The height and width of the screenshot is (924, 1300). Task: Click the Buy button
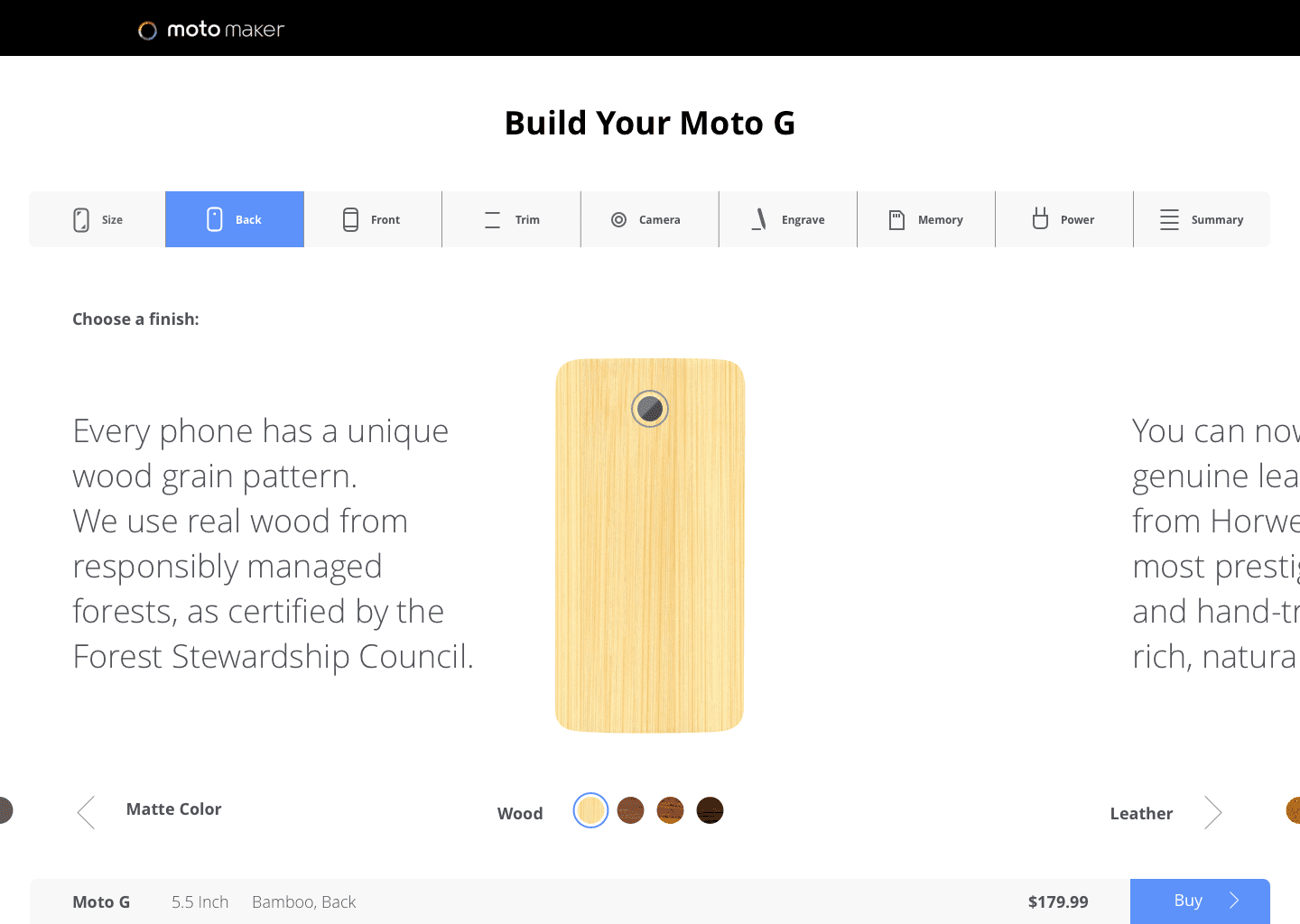click(x=1200, y=901)
